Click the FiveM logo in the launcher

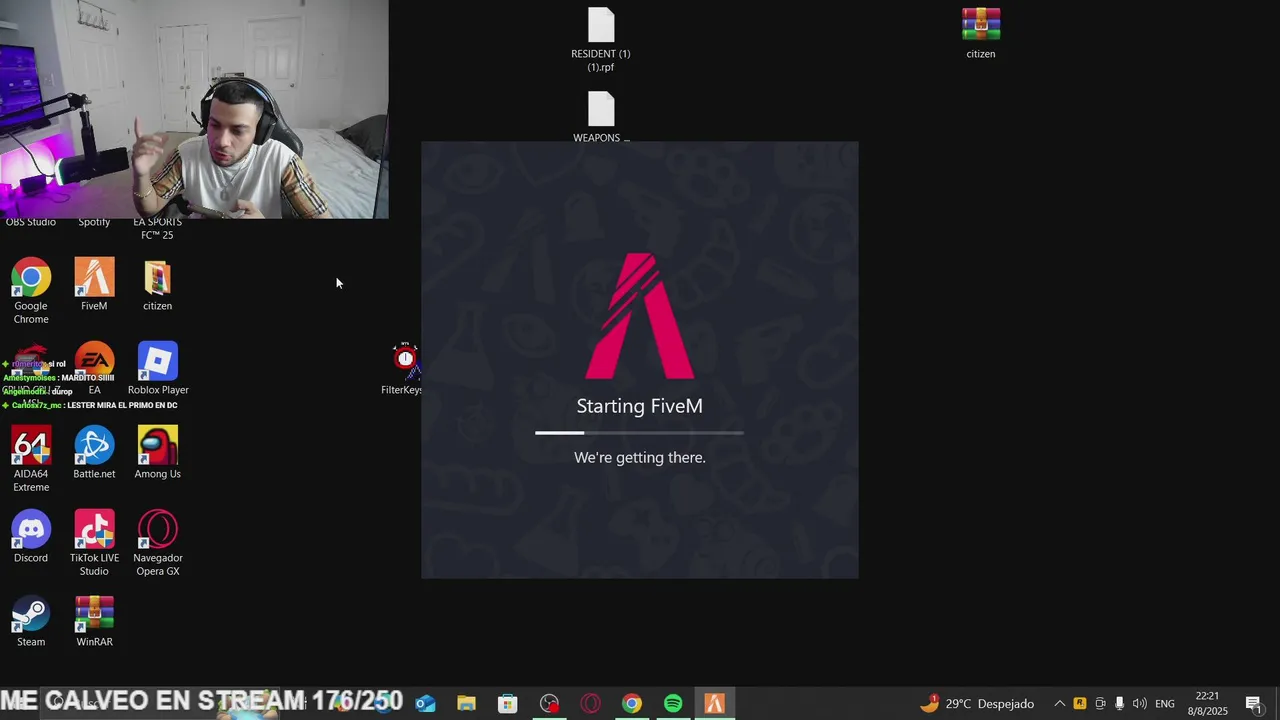coord(640,316)
